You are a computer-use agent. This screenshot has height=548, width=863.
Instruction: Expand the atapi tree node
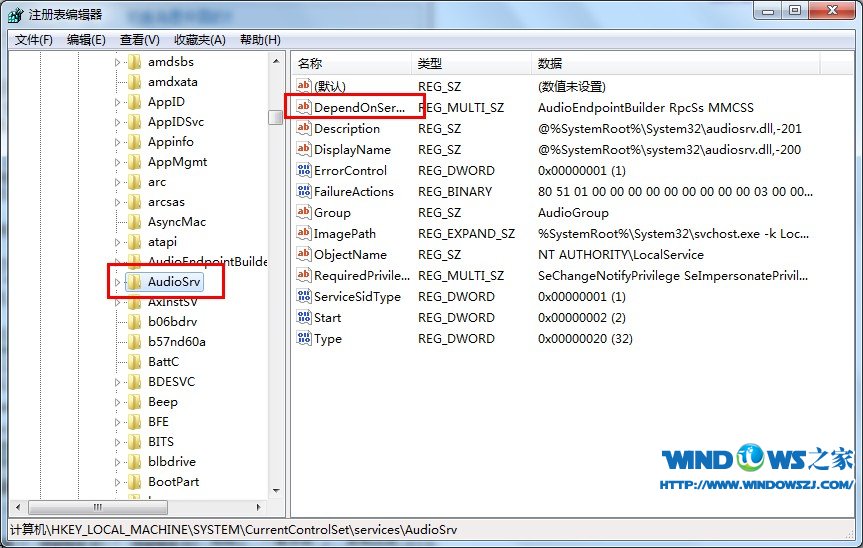(117, 242)
